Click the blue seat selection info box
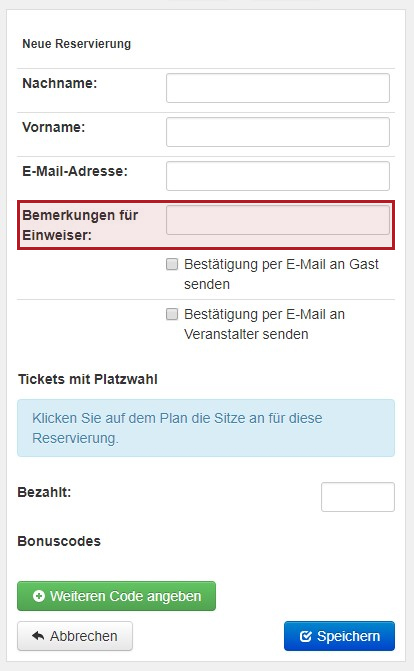Viewport: 414px width, 671px height. 206,428
